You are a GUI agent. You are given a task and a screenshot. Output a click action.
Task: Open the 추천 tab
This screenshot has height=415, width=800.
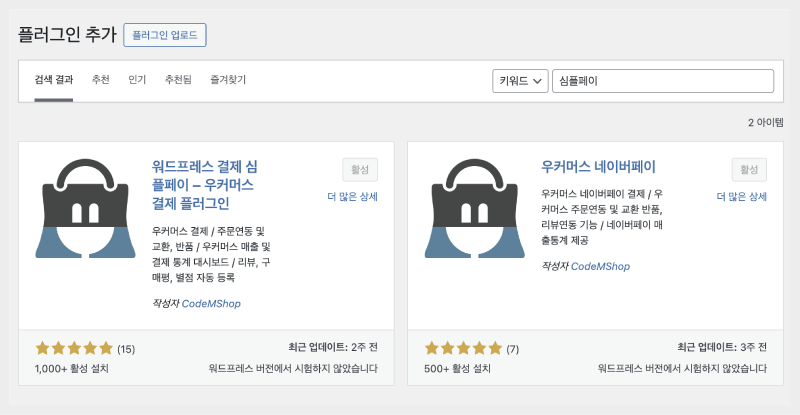101,80
